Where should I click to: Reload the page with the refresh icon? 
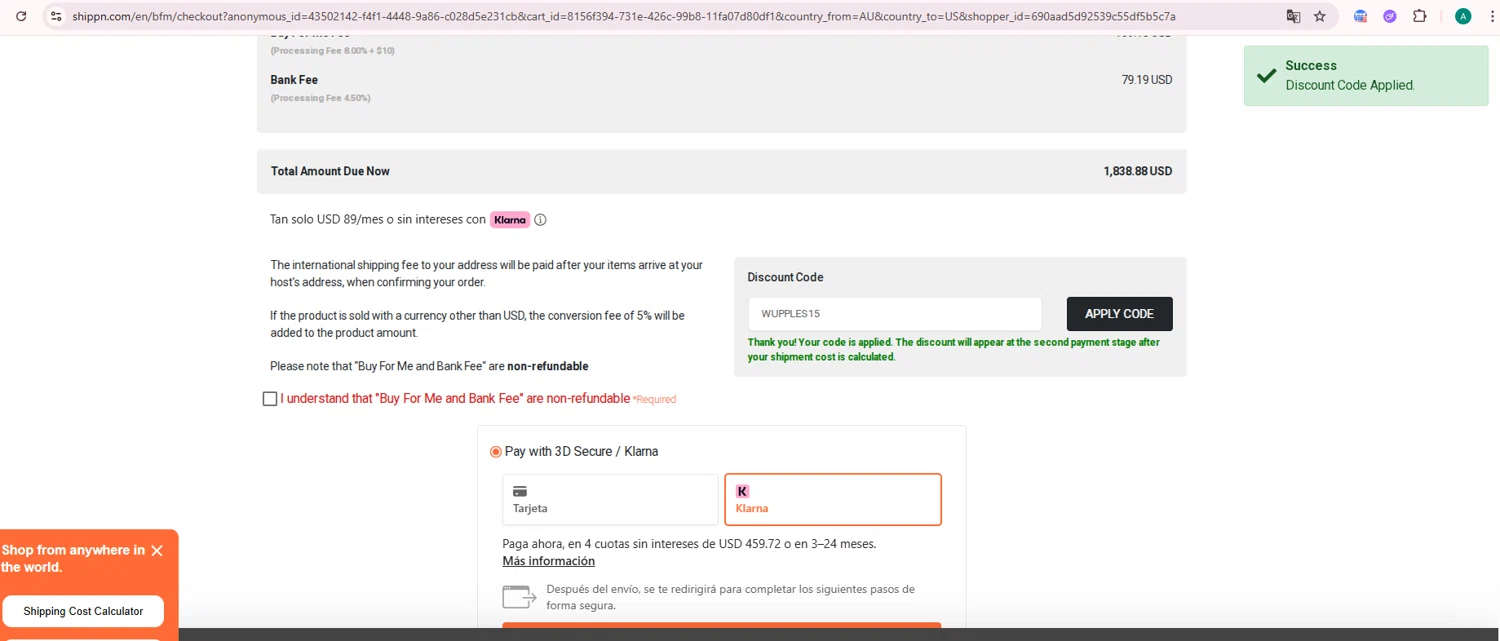pos(21,16)
